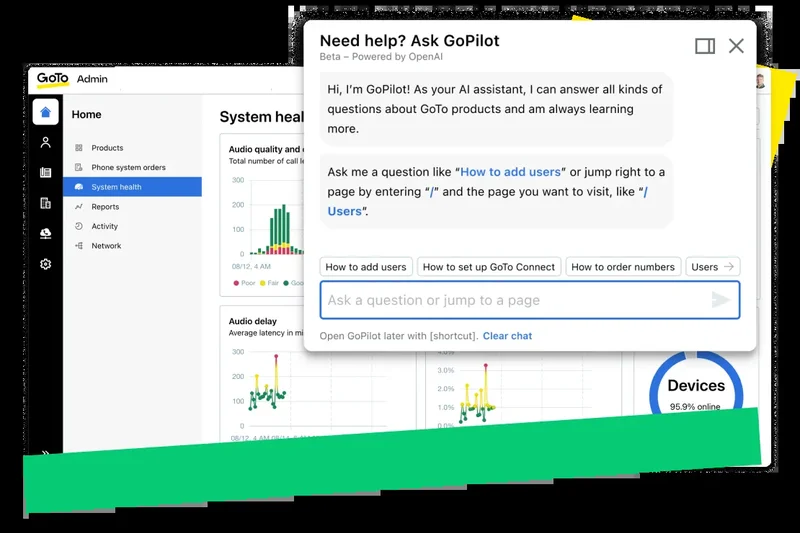Open the Network menu item
This screenshot has width=800, height=533.
pos(106,246)
